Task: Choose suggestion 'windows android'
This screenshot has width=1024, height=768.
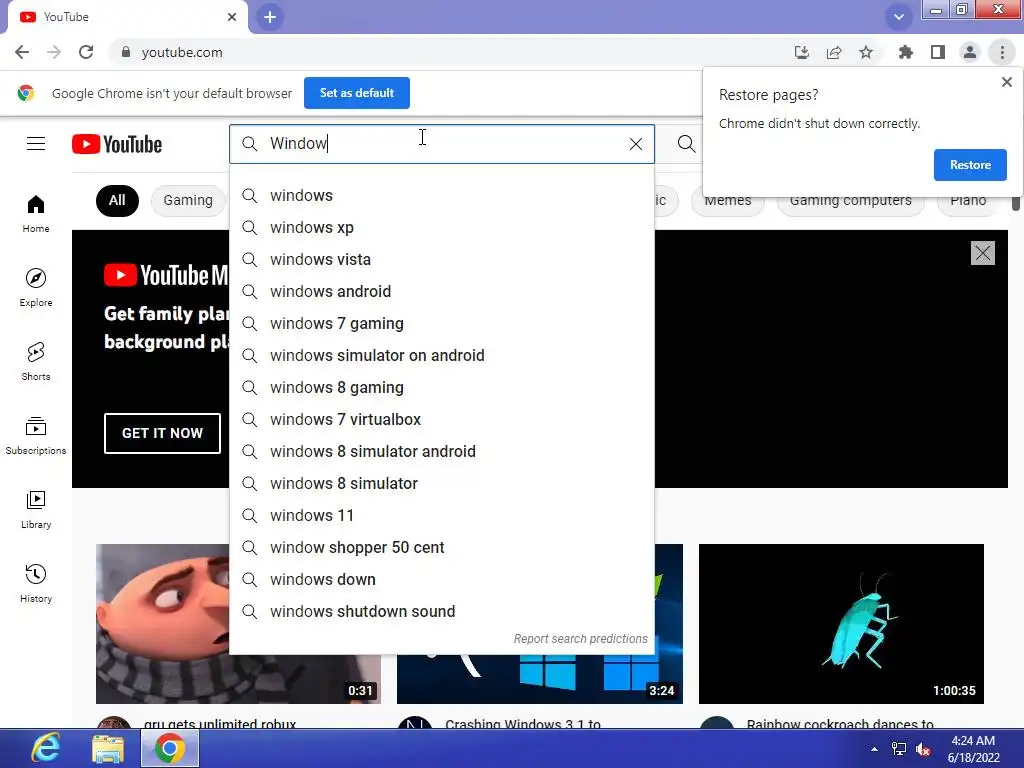Action: tap(441, 291)
